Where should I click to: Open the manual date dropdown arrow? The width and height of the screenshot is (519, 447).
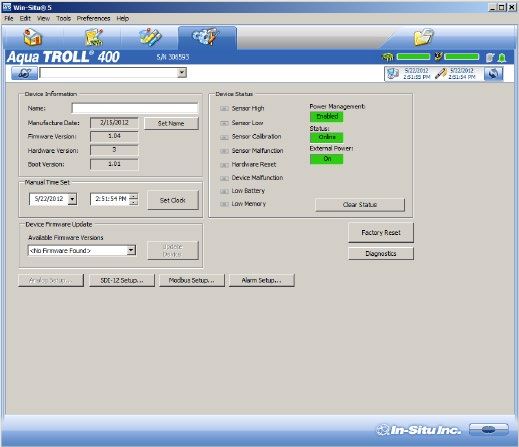click(x=72, y=199)
